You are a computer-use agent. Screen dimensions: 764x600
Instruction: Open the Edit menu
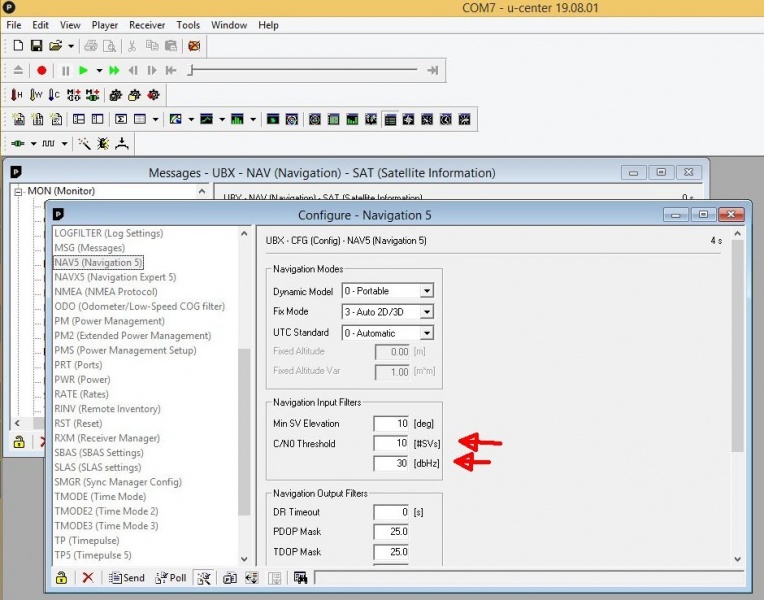click(40, 25)
